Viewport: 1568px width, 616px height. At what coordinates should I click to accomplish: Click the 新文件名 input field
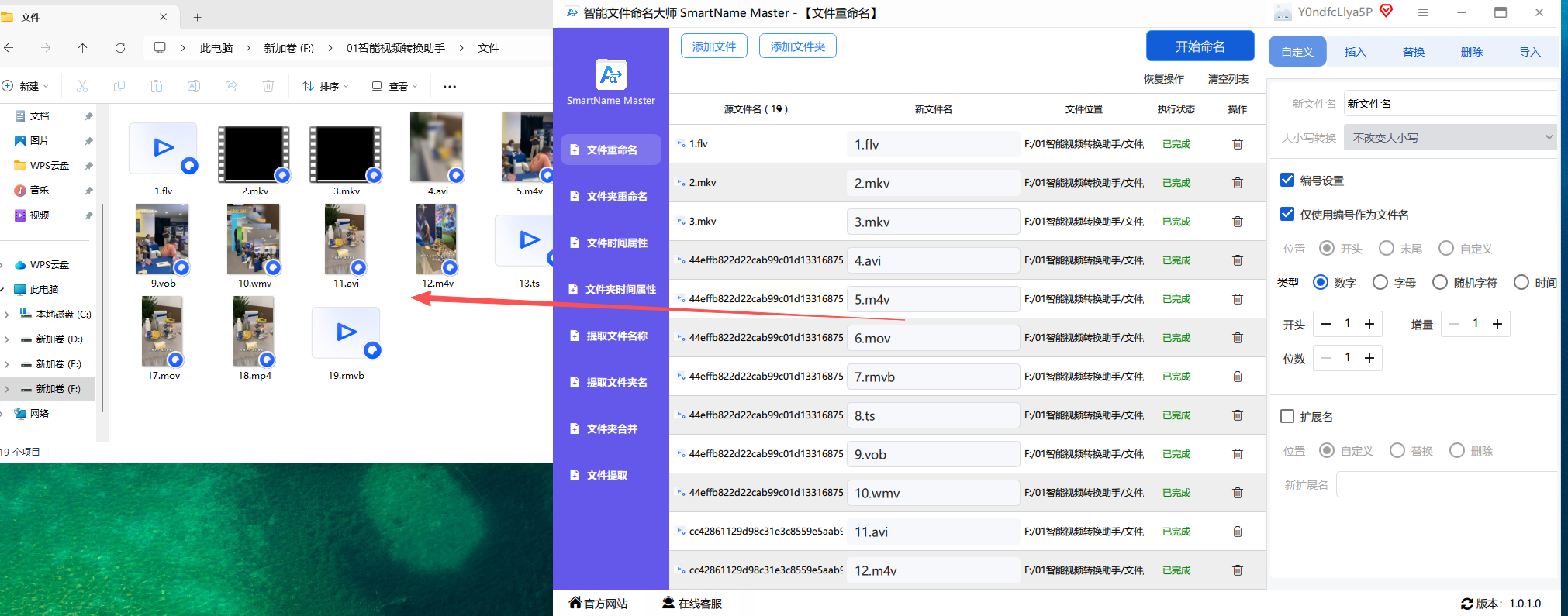pos(1450,104)
